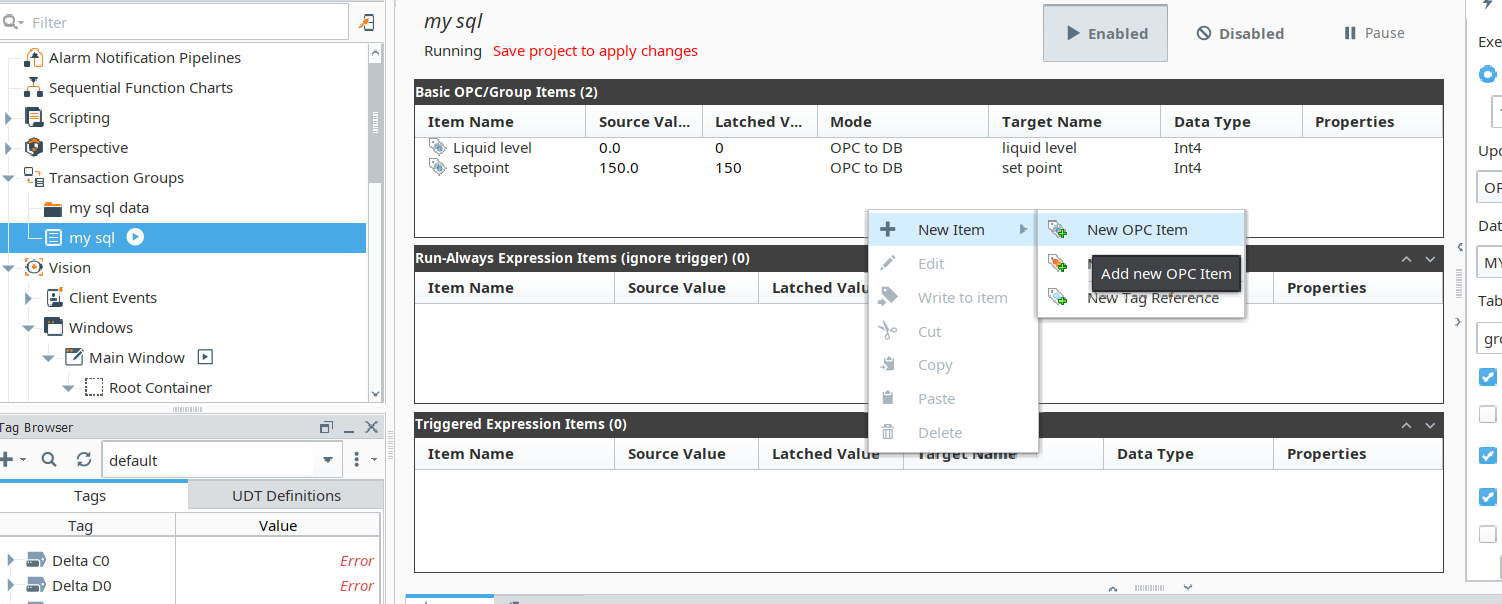Viewport: 1502px width, 604px height.
Task: Open the default tag provider dropdown
Action: pyautogui.click(x=328, y=460)
